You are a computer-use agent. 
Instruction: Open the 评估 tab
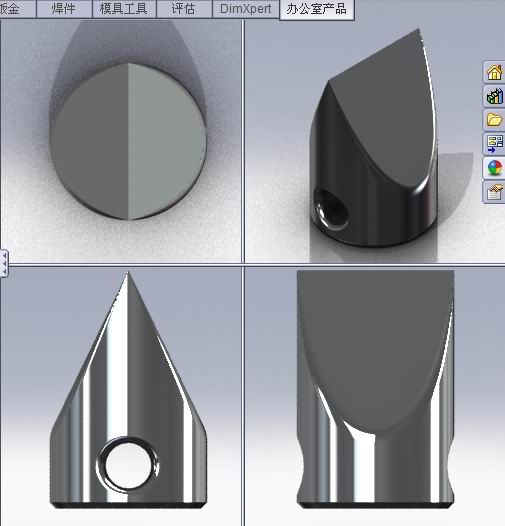click(183, 9)
